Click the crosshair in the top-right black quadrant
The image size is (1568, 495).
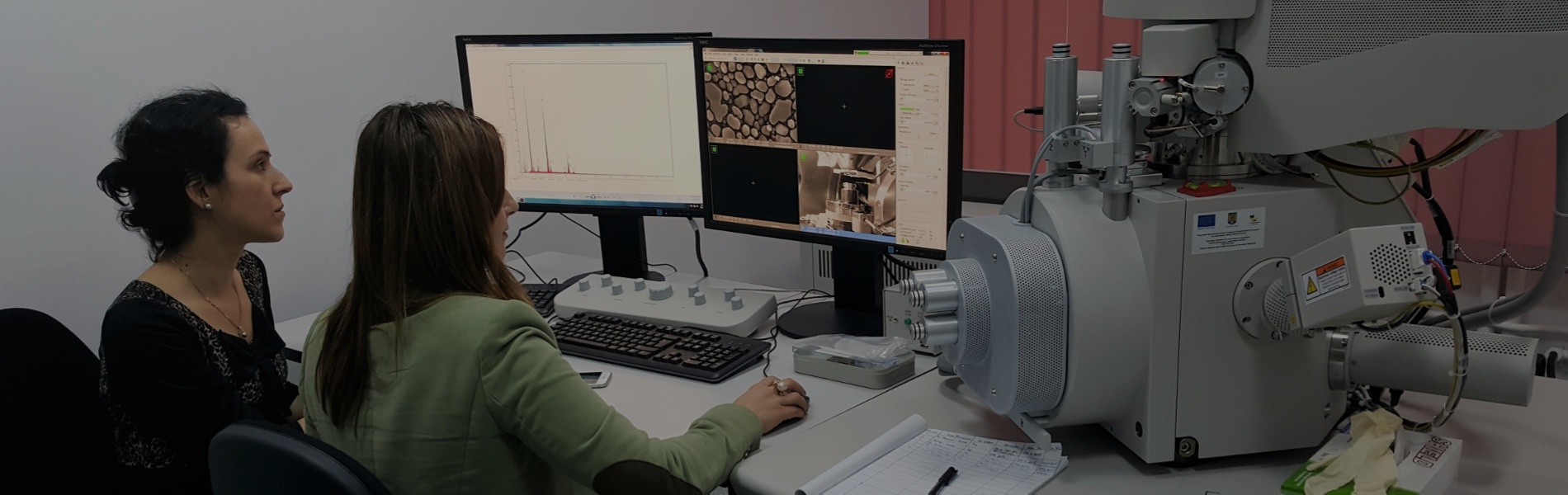pos(843,106)
